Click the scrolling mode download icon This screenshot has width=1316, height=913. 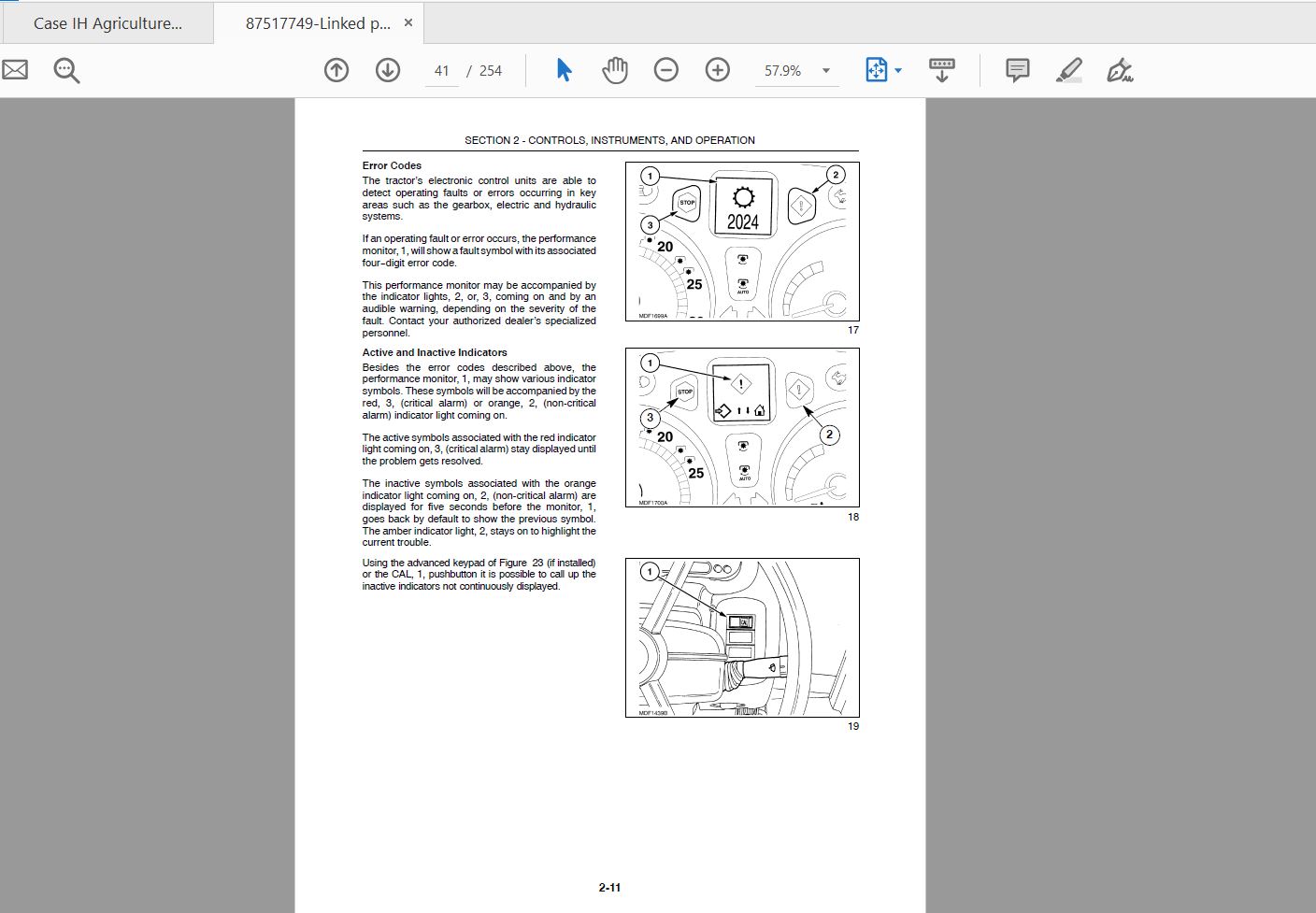[x=942, y=70]
